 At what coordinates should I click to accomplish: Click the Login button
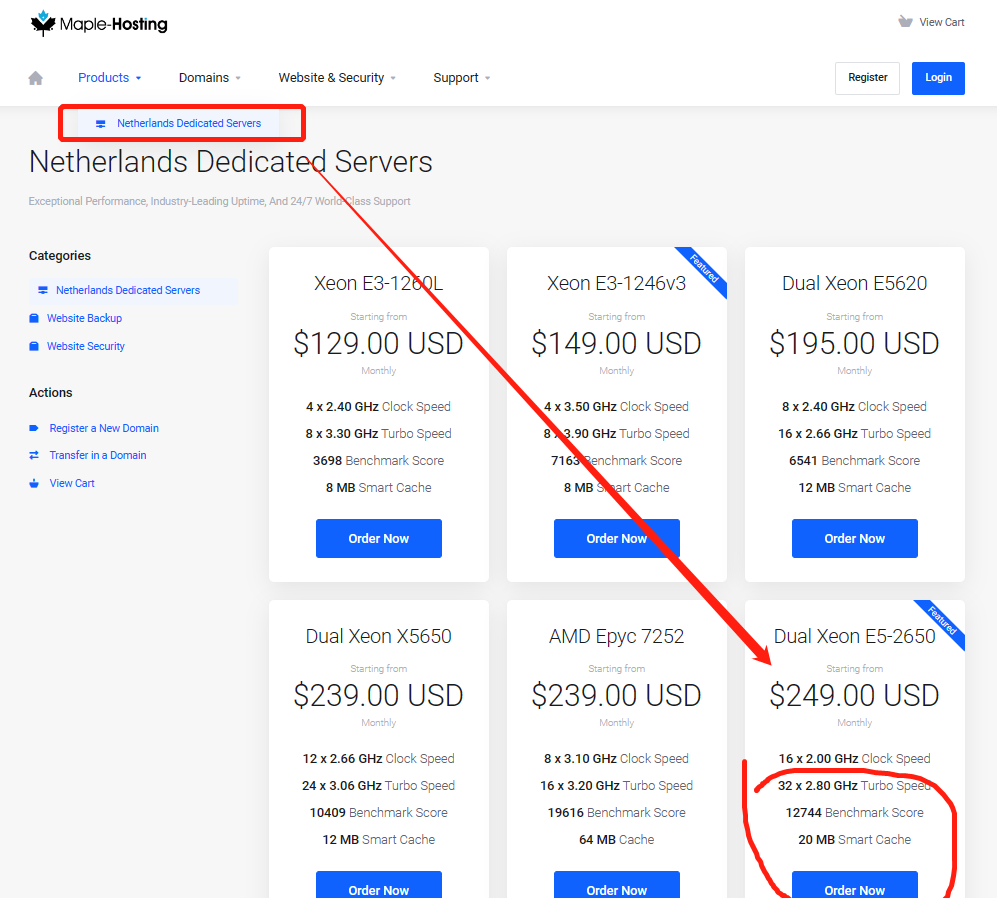point(938,78)
